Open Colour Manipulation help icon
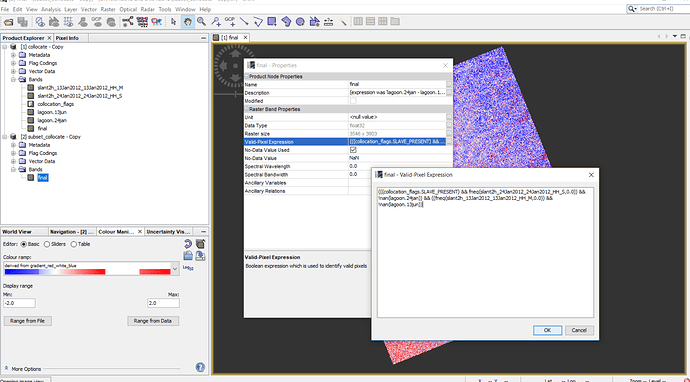 tap(200, 367)
